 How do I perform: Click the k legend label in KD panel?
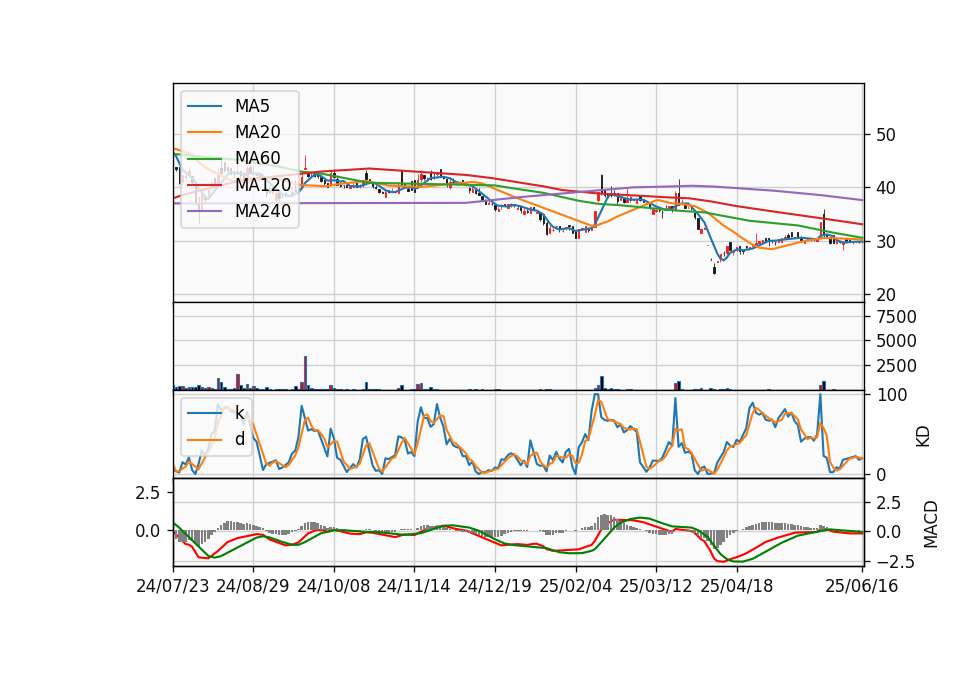[x=239, y=413]
